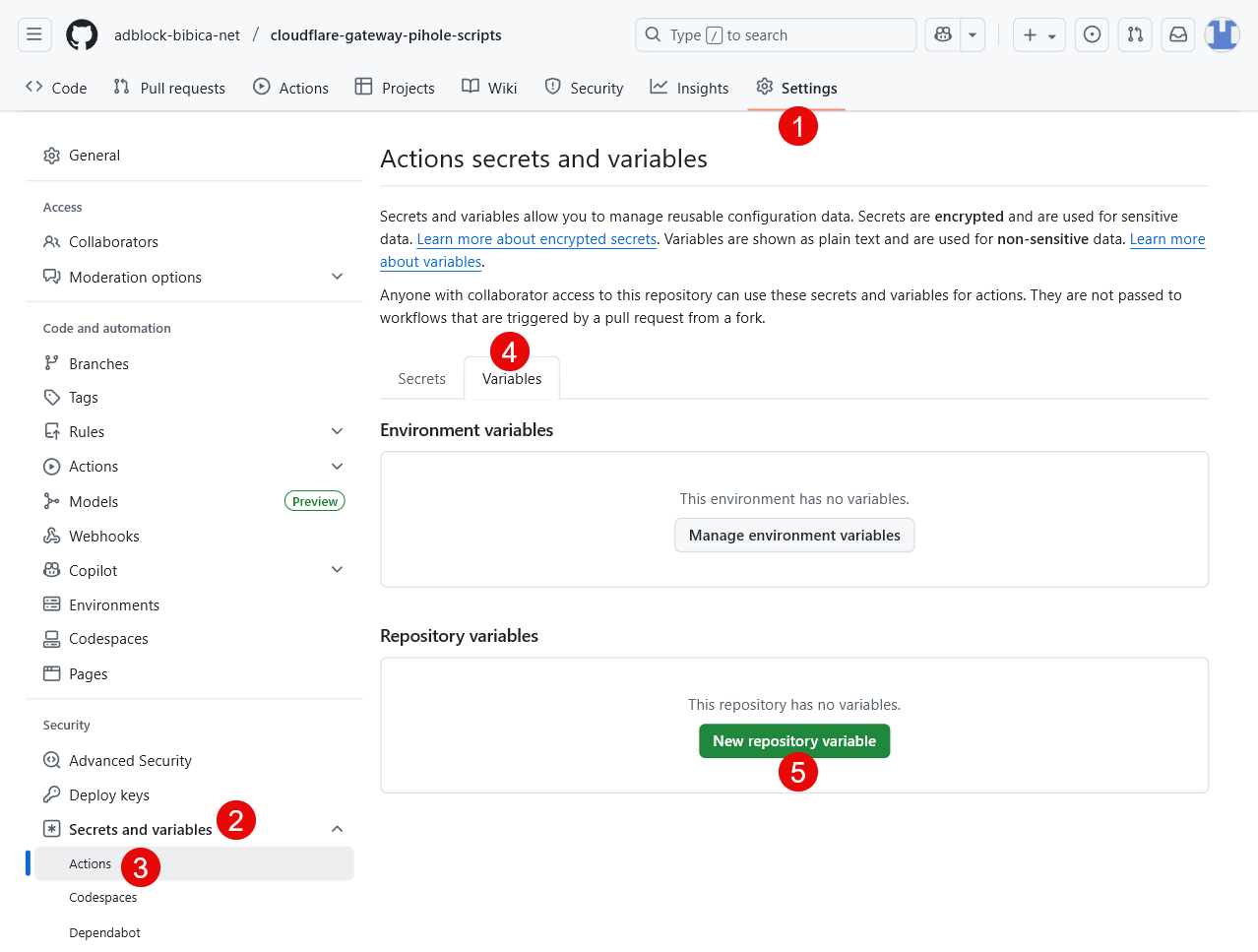The height and width of the screenshot is (952, 1258).
Task: Click Manage environment variables button
Action: pos(793,536)
